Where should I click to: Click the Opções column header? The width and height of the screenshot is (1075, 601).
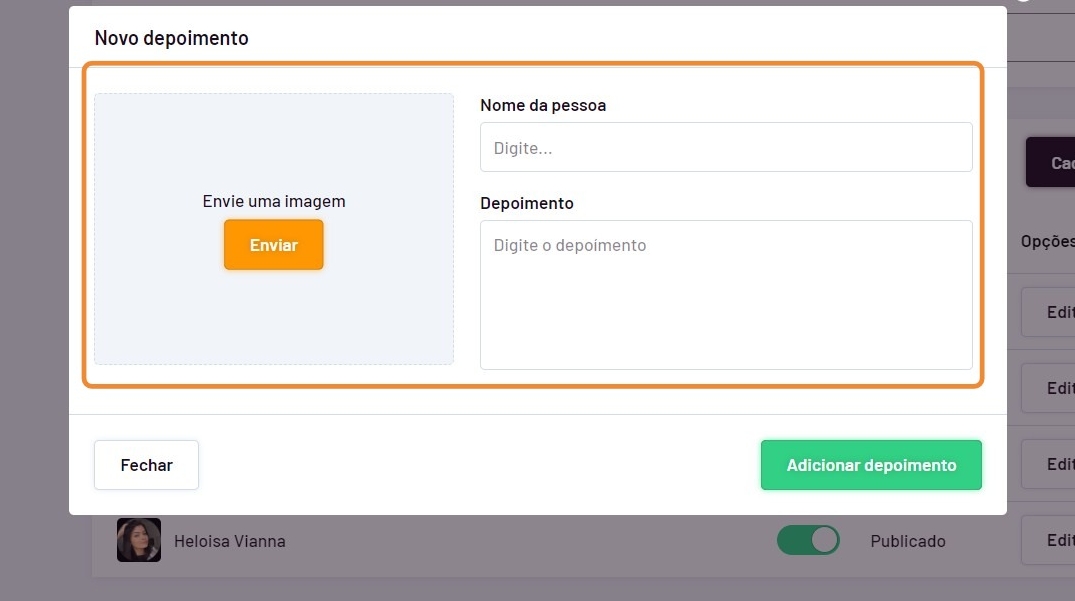point(1047,241)
